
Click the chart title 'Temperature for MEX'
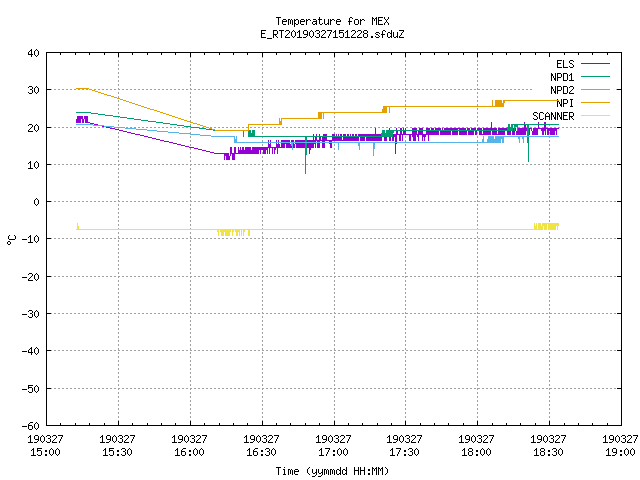pos(332,21)
